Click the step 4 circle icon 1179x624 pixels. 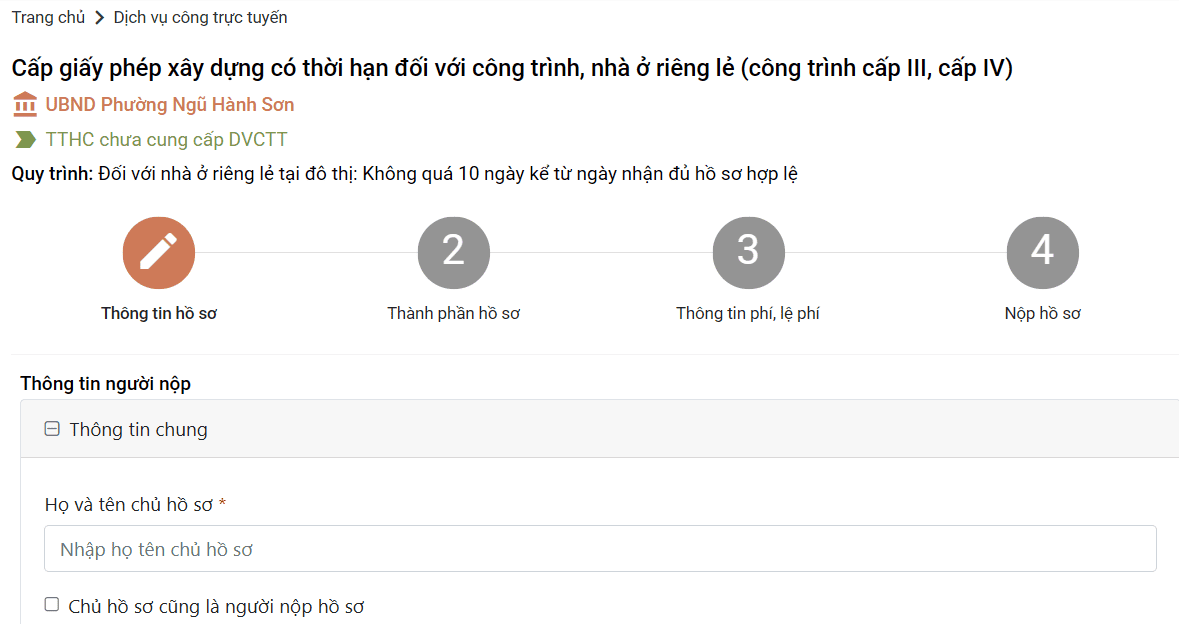click(x=1042, y=252)
